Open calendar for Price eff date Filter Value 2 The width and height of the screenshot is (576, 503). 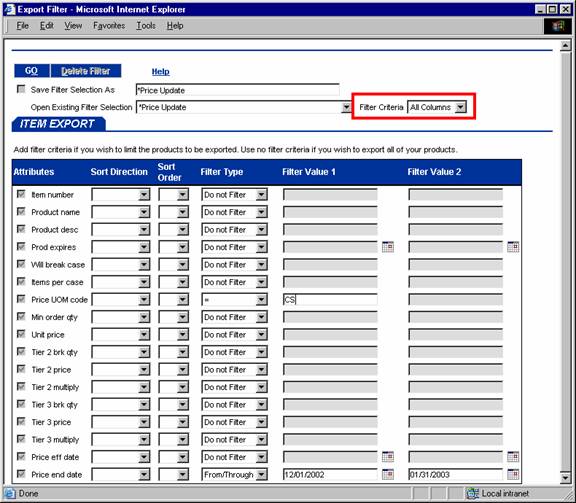[x=513, y=457]
